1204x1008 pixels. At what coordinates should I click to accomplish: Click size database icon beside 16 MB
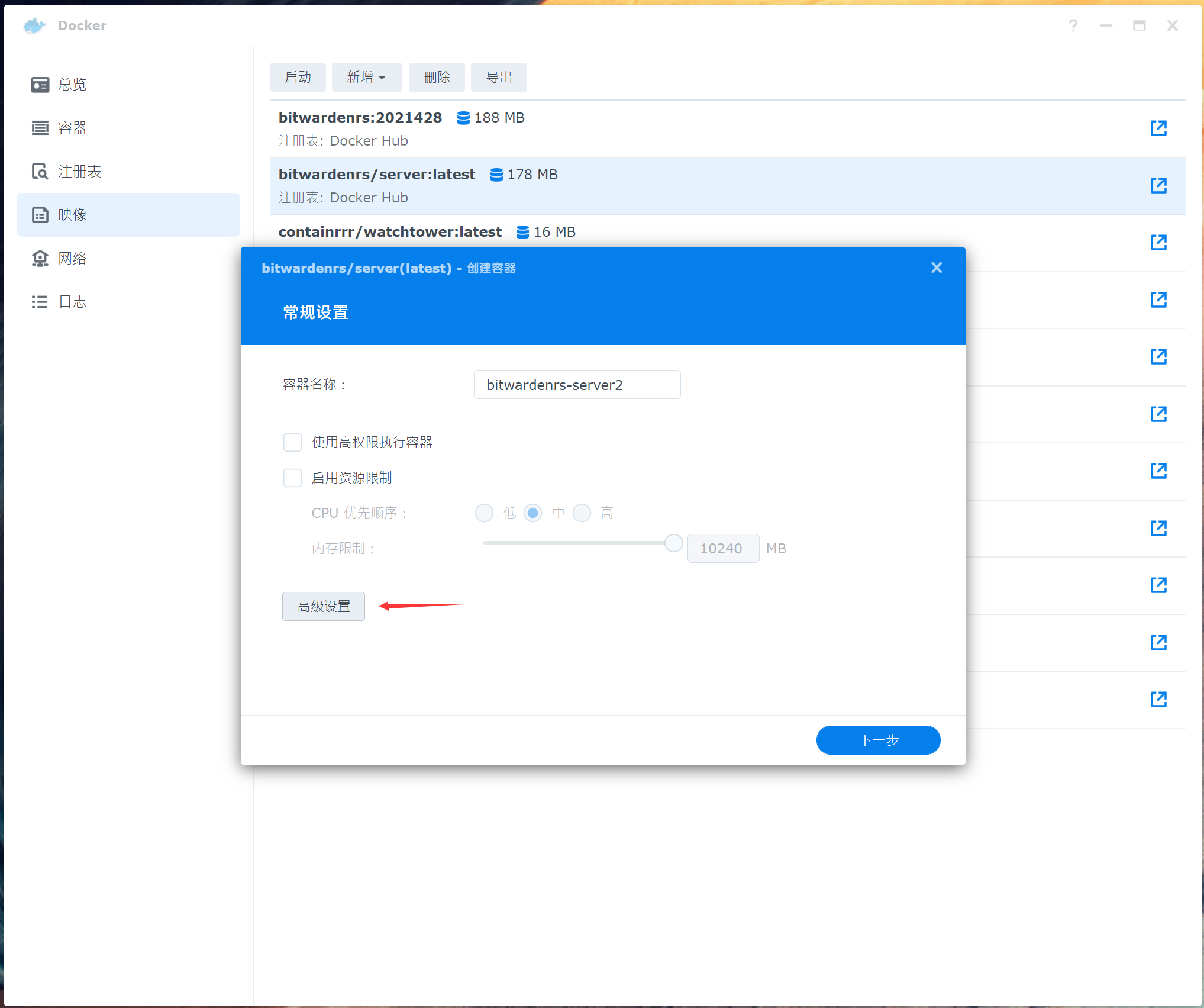tap(523, 232)
